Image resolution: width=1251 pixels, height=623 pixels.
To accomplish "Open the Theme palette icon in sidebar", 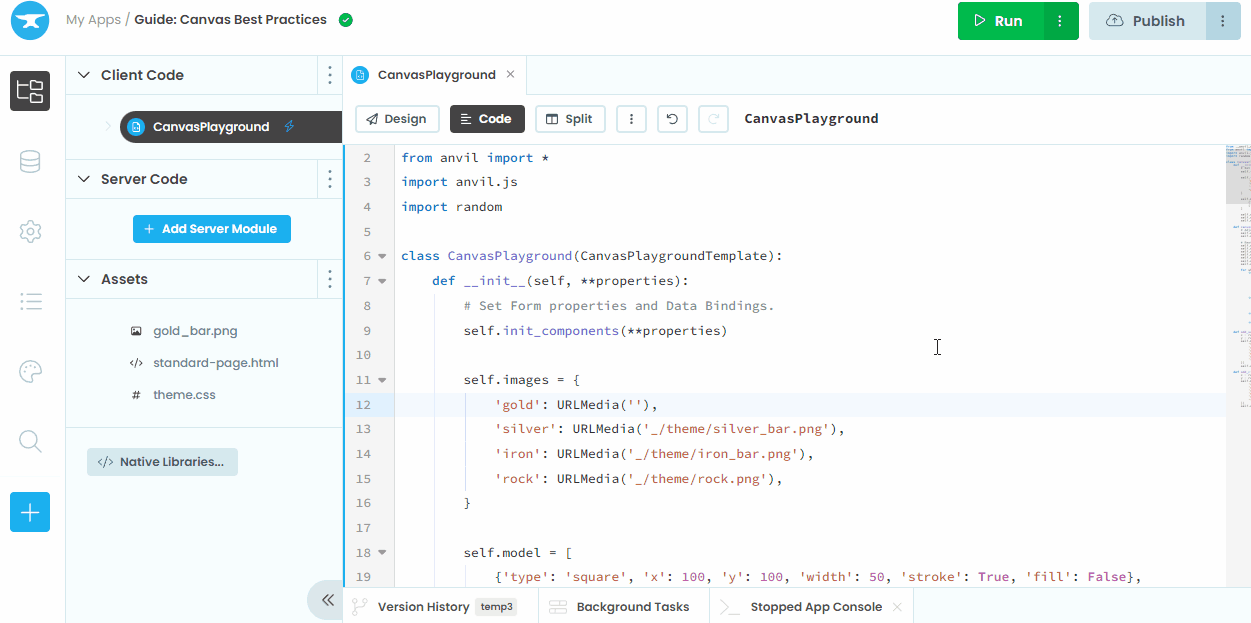I will pyautogui.click(x=30, y=372).
